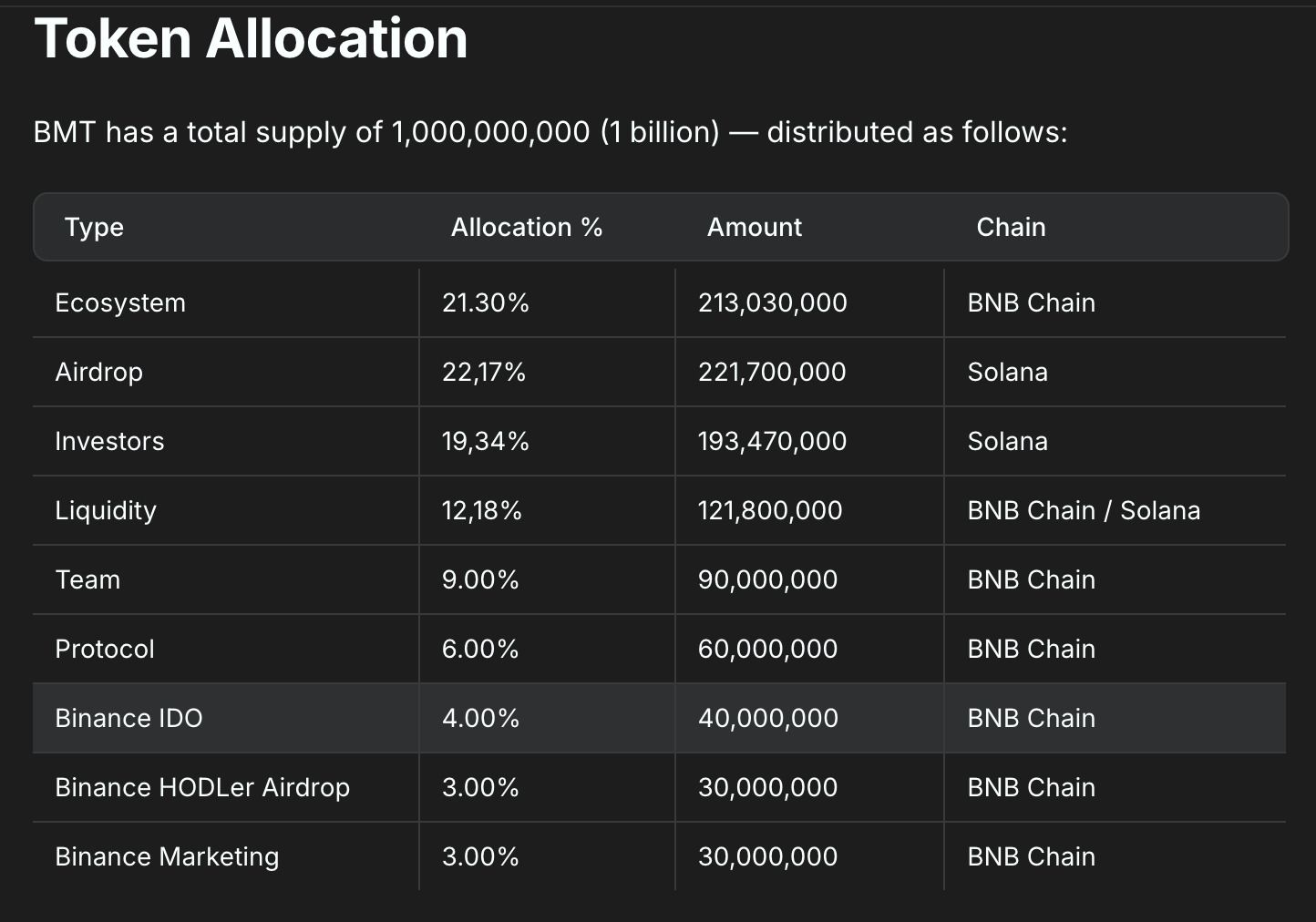Click the Type column header
This screenshot has height=922, width=1316.
point(94,227)
